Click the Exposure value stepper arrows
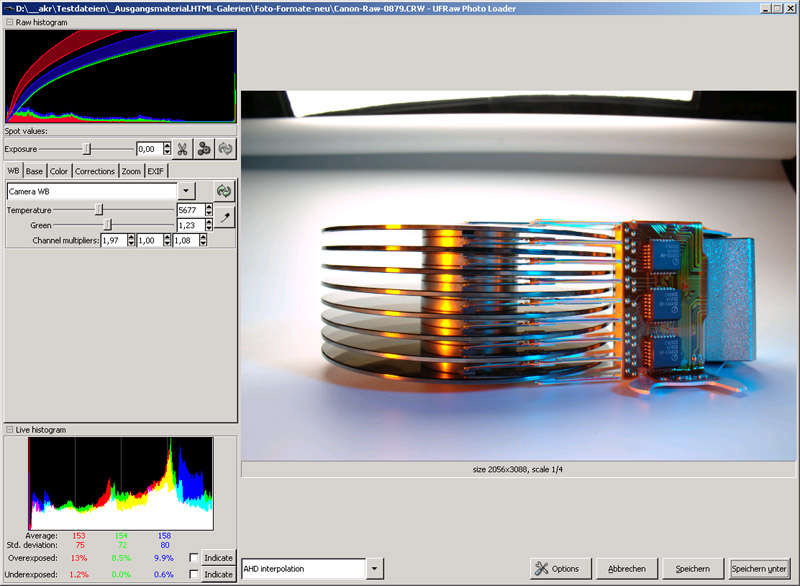 [x=167, y=149]
